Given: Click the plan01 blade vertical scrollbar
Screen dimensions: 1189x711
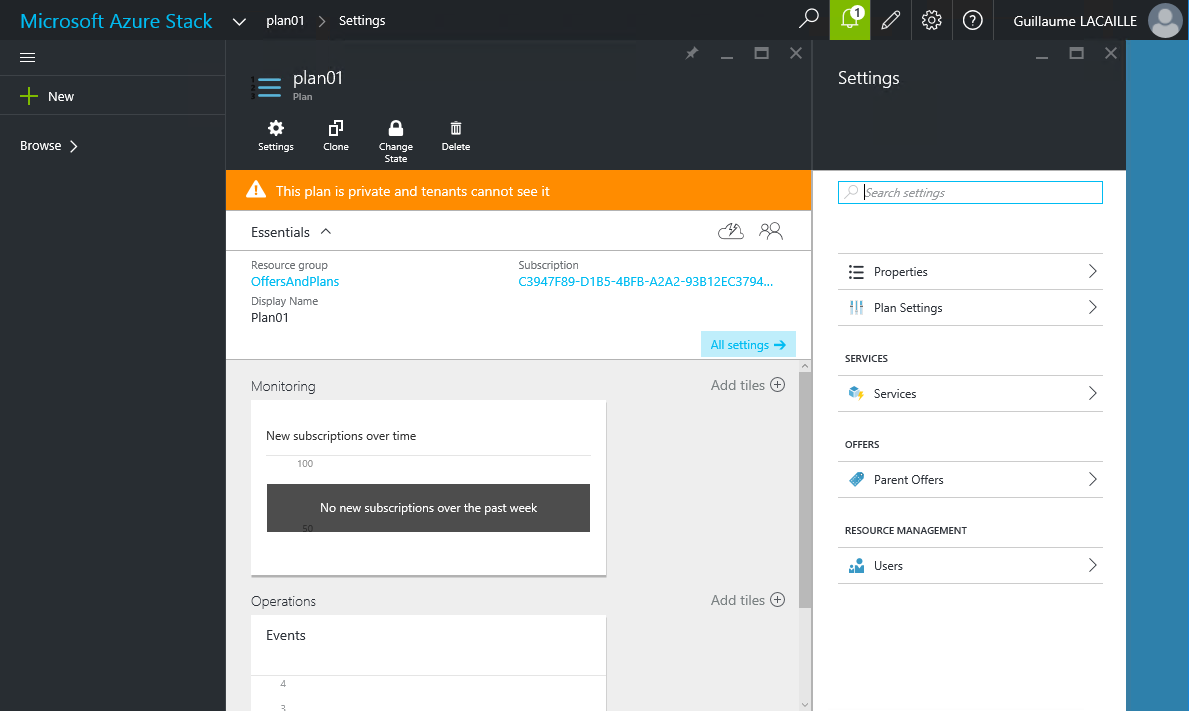Looking at the screenshot, I should (805, 490).
